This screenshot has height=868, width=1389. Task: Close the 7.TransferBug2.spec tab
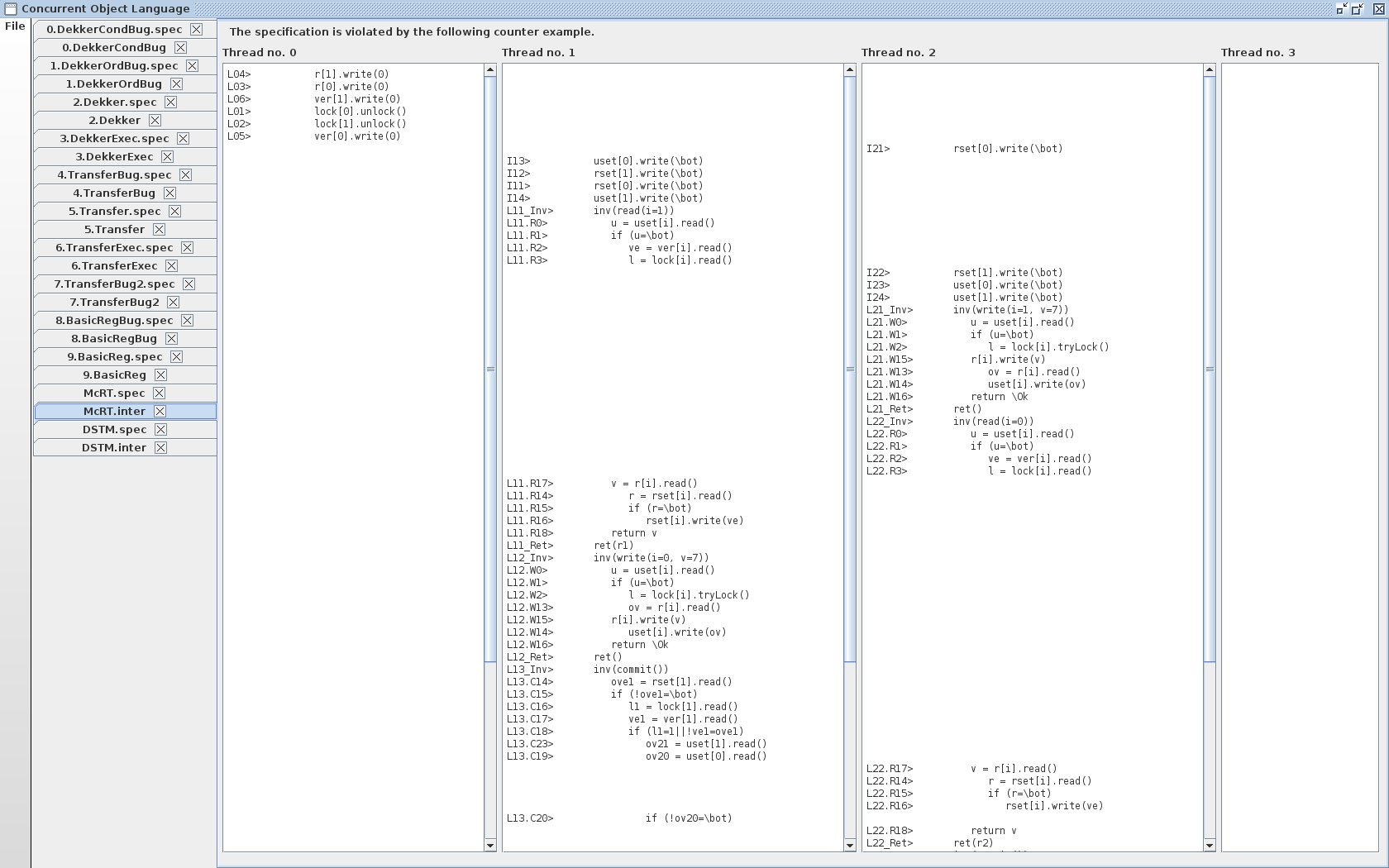click(189, 284)
